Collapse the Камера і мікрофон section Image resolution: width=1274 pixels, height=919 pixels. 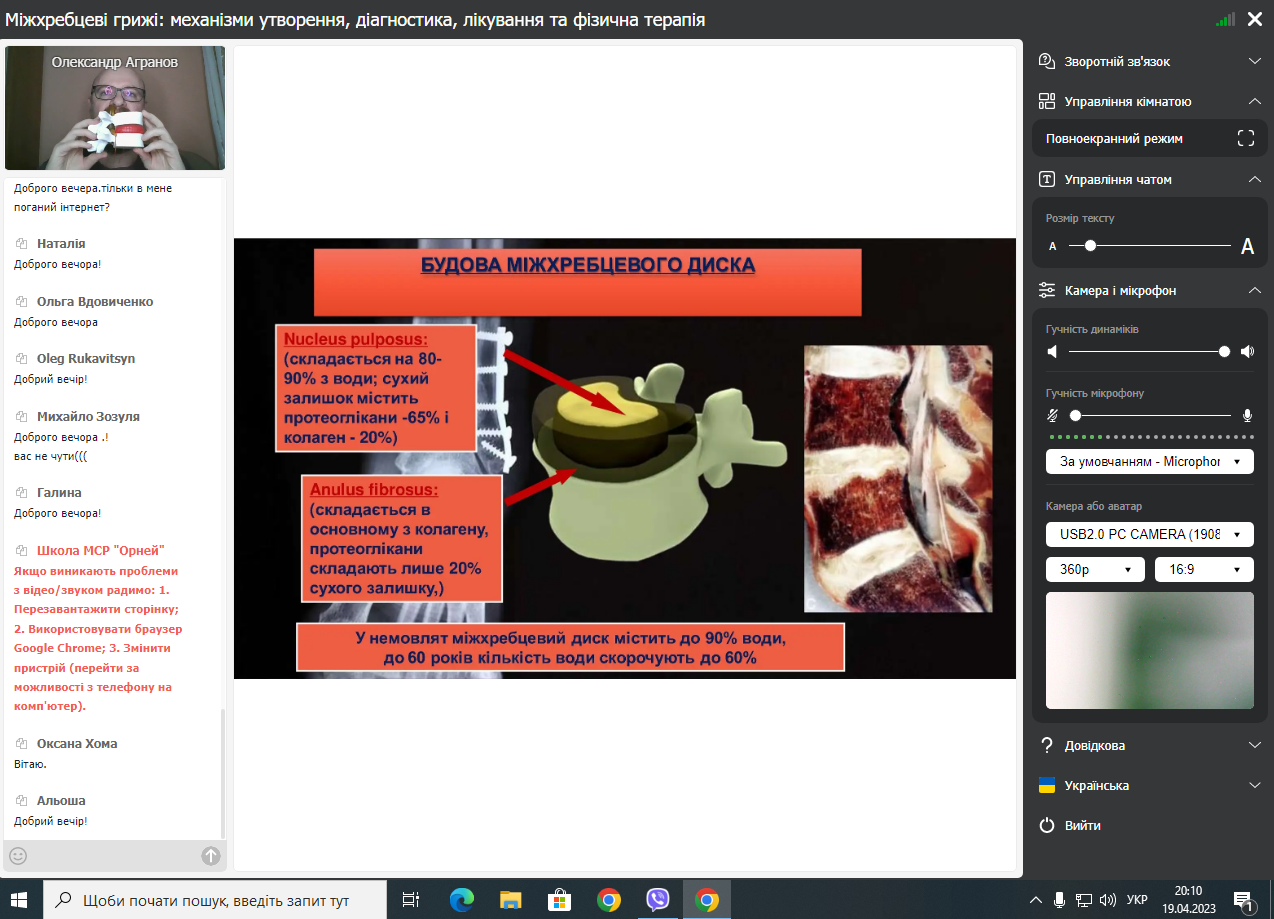click(x=1255, y=291)
